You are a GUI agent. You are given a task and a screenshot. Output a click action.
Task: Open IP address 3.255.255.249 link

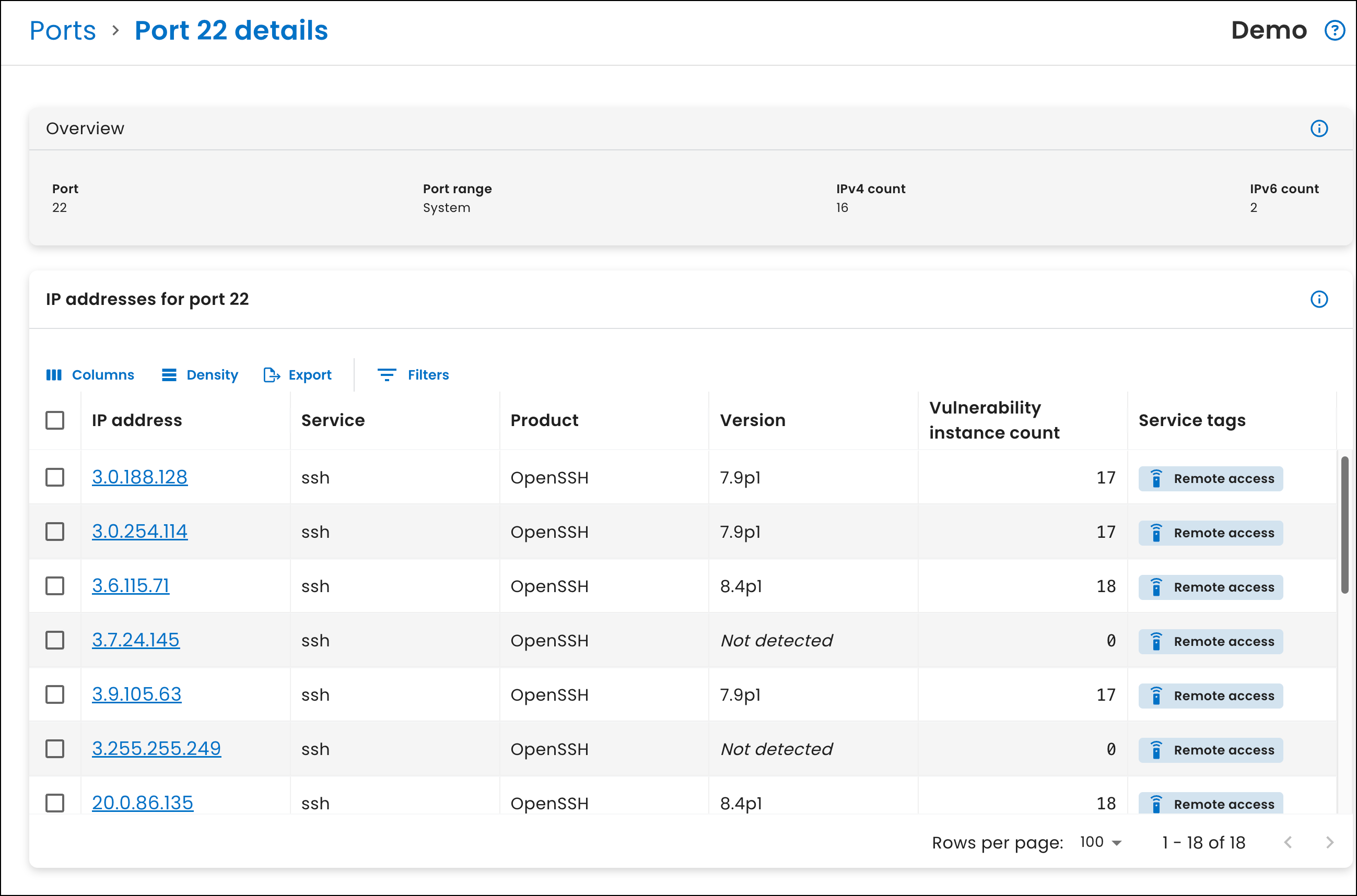(156, 749)
